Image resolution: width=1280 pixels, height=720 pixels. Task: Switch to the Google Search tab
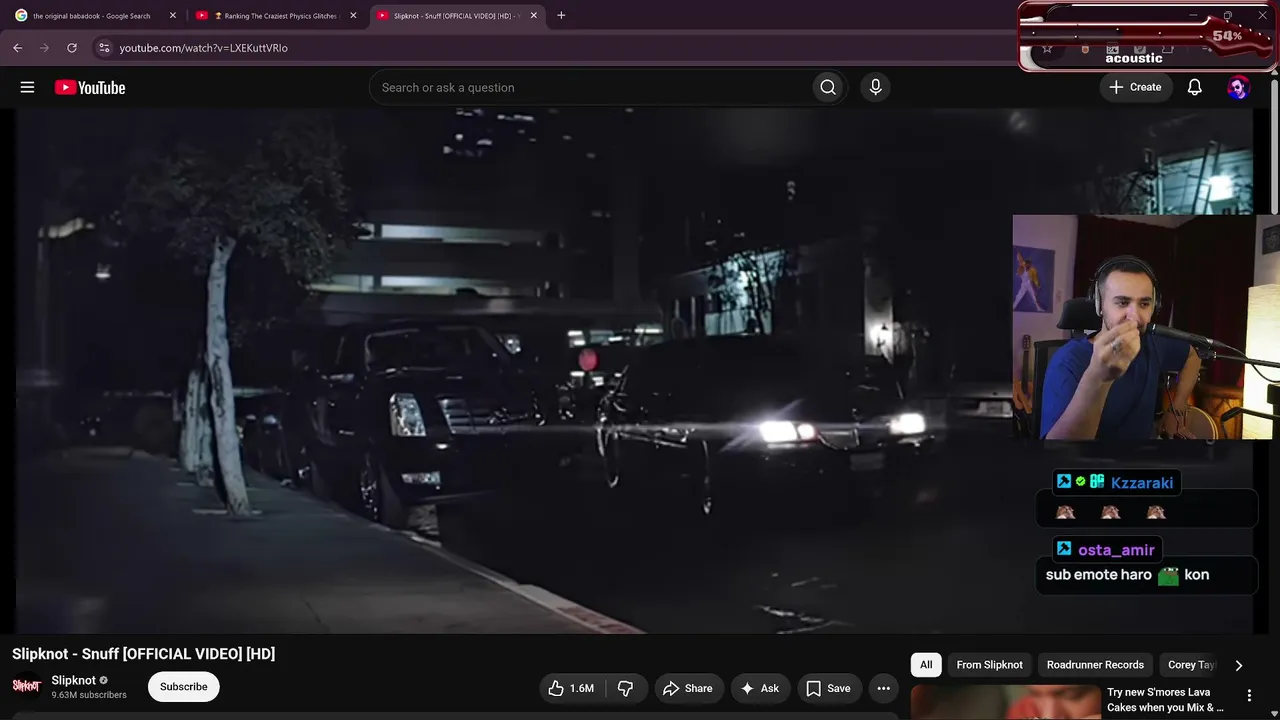coord(91,15)
